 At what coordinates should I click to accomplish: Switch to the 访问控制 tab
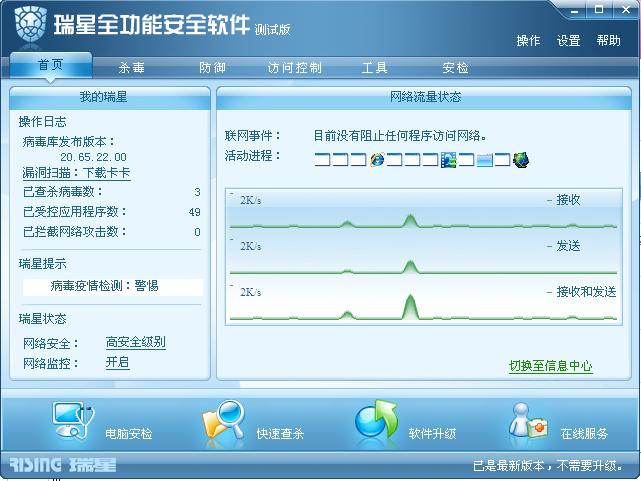coord(295,67)
